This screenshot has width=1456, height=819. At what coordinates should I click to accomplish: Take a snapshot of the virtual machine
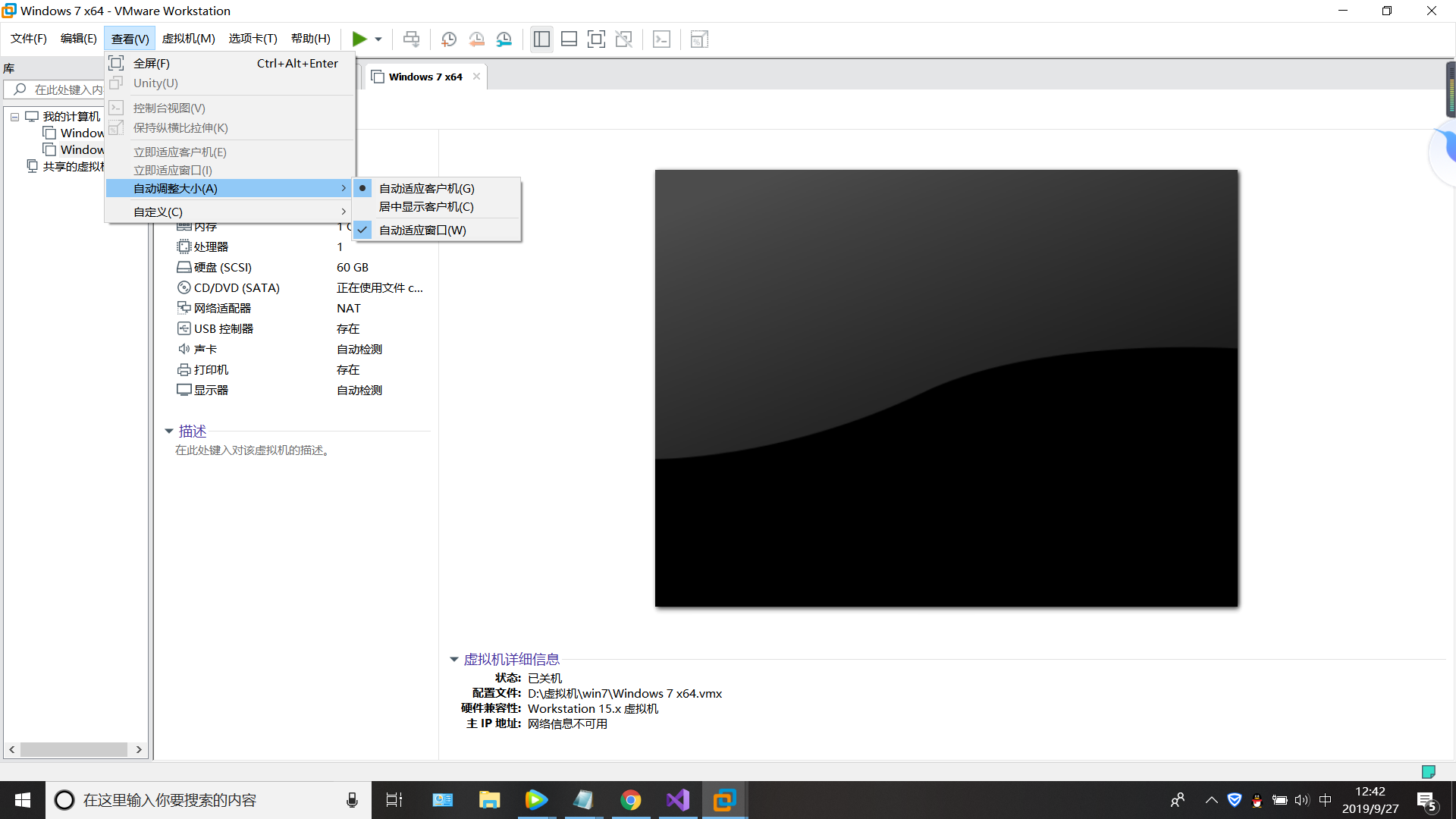(x=449, y=39)
